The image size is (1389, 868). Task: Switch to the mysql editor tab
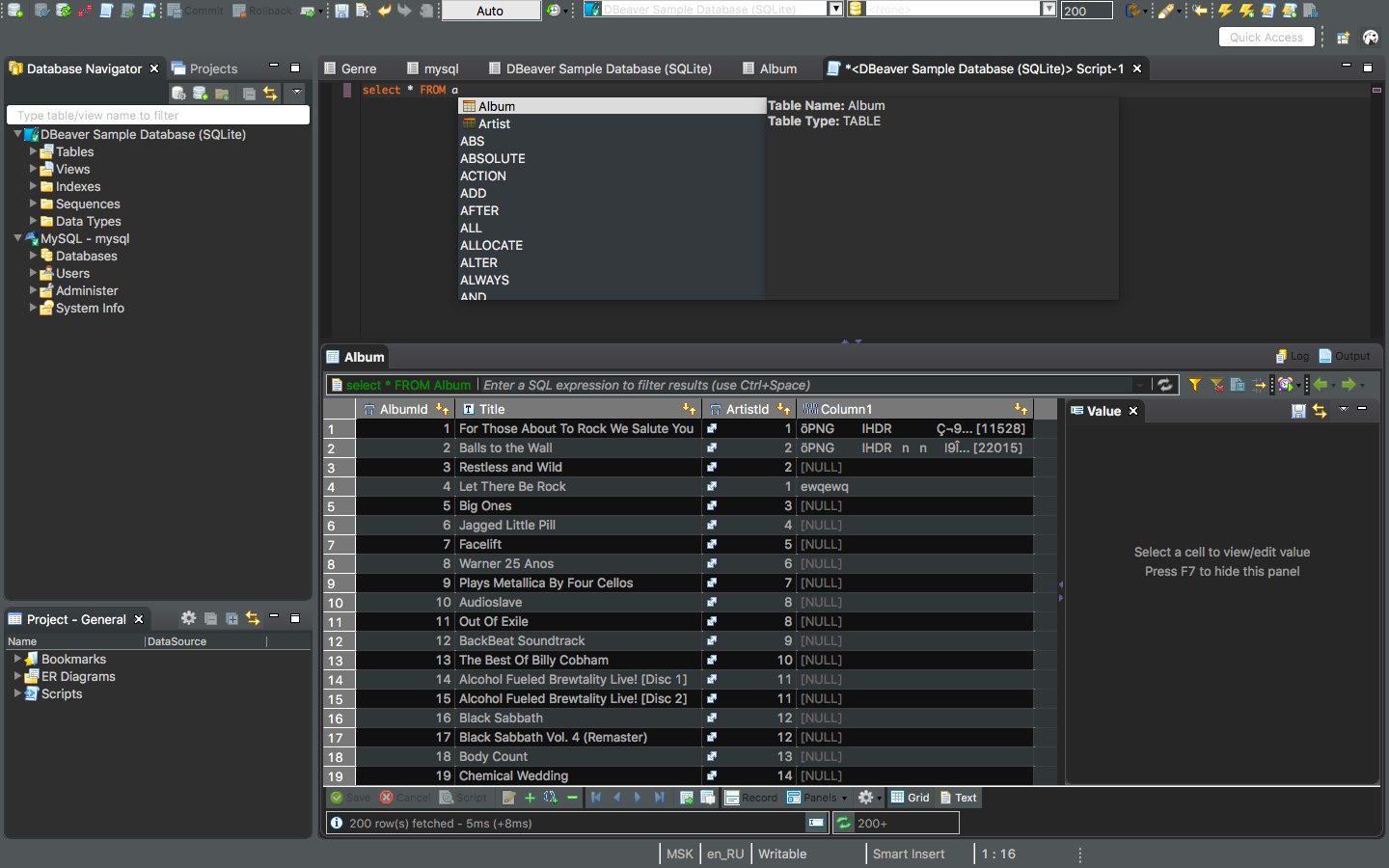point(433,68)
